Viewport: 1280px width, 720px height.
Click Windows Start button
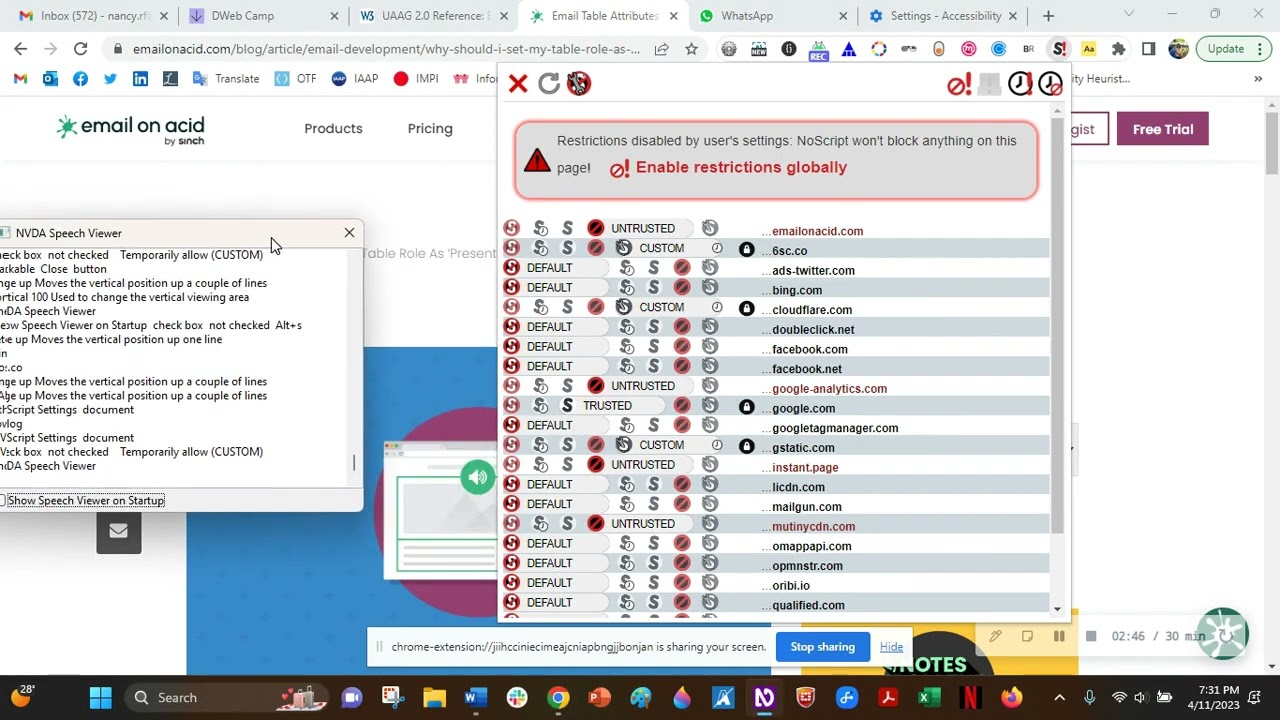100,698
